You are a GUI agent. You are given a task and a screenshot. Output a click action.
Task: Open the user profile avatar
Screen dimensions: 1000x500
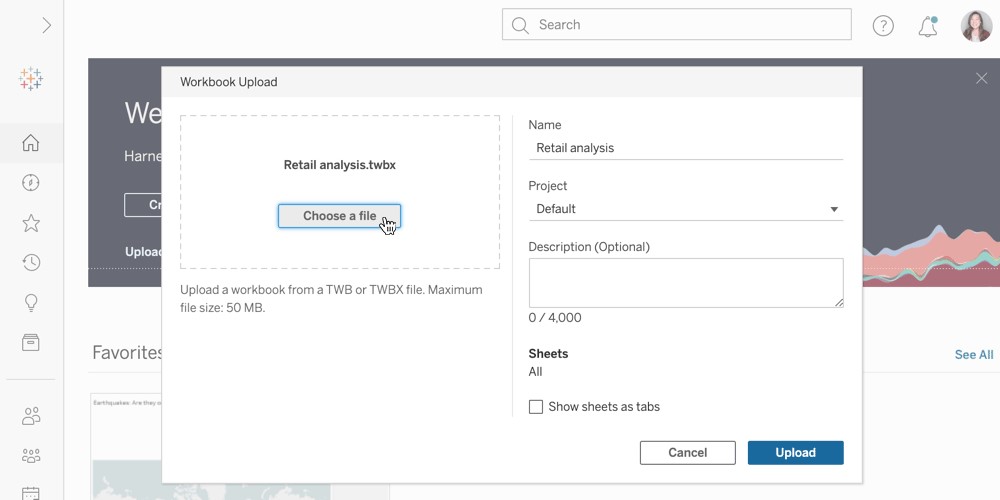[976, 26]
